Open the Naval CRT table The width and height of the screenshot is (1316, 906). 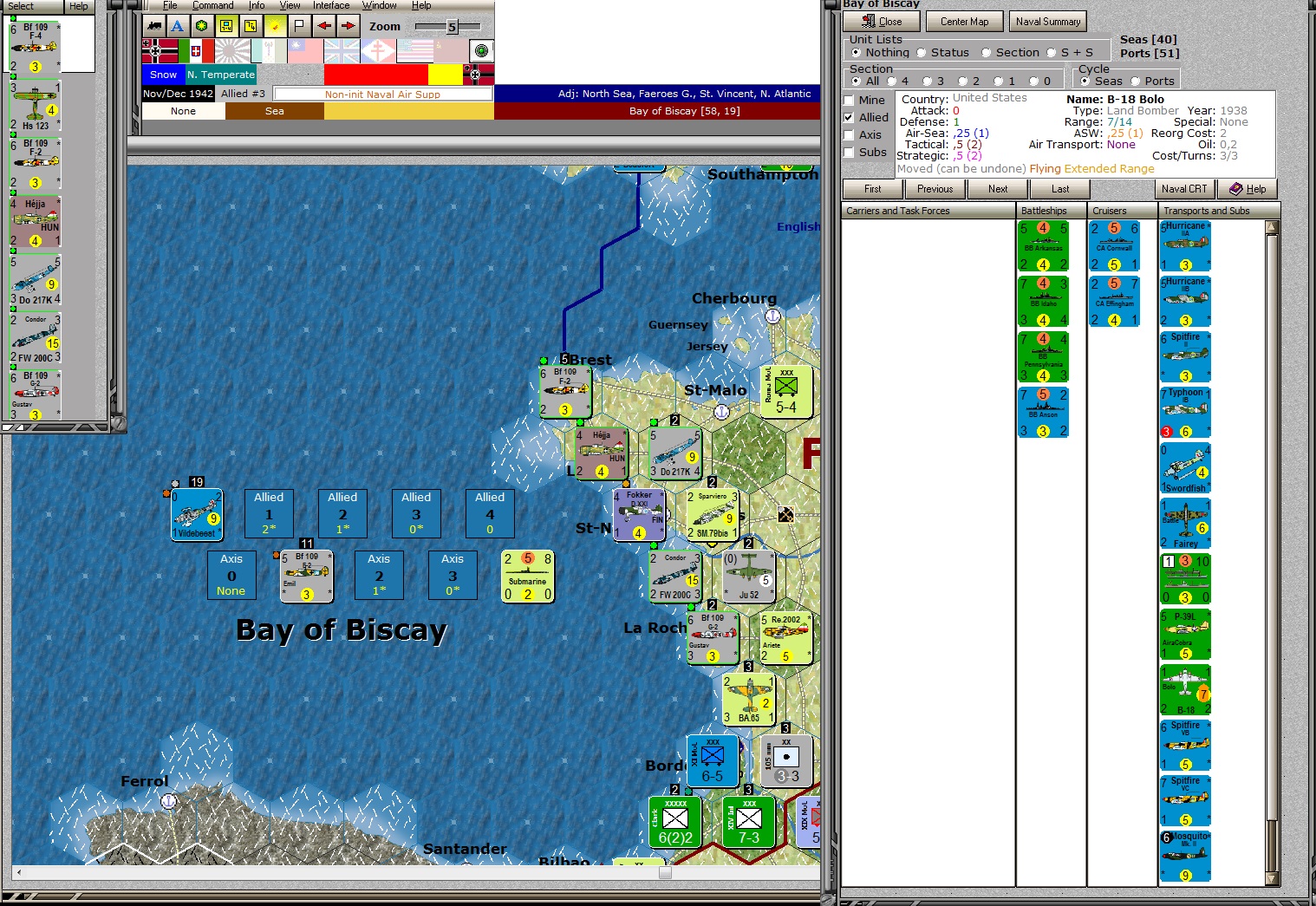click(1183, 189)
